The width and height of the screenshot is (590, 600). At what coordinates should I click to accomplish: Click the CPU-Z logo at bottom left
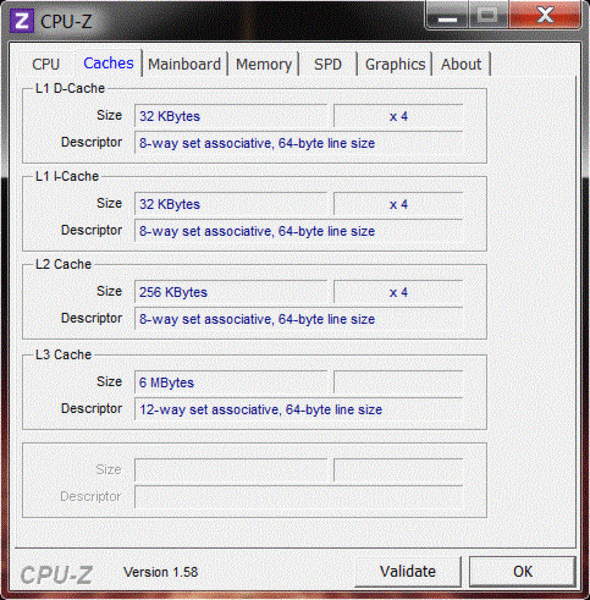[57, 575]
